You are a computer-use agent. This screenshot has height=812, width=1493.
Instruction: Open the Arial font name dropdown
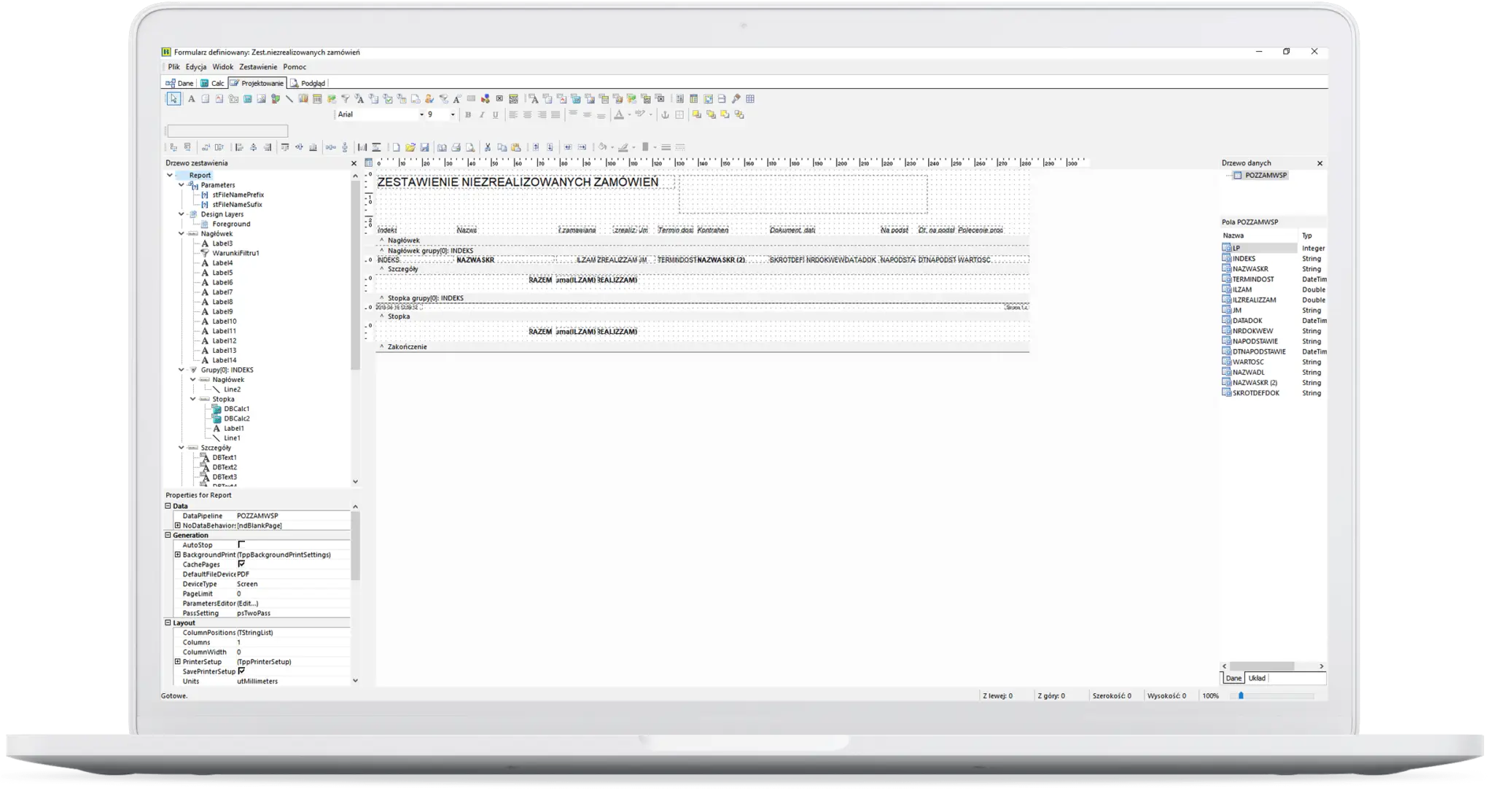[x=421, y=114]
